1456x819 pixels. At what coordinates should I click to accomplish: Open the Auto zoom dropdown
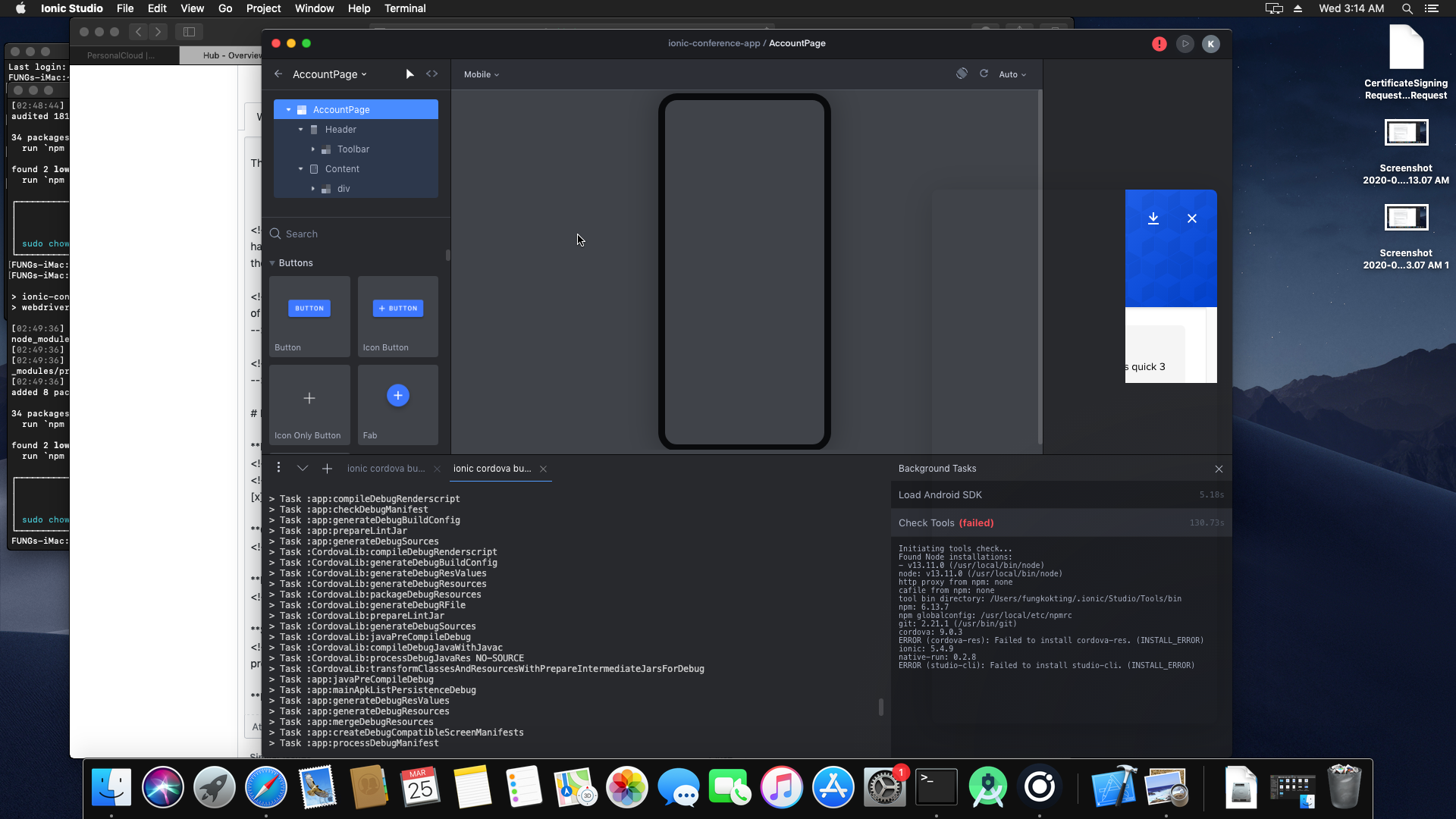(1012, 74)
